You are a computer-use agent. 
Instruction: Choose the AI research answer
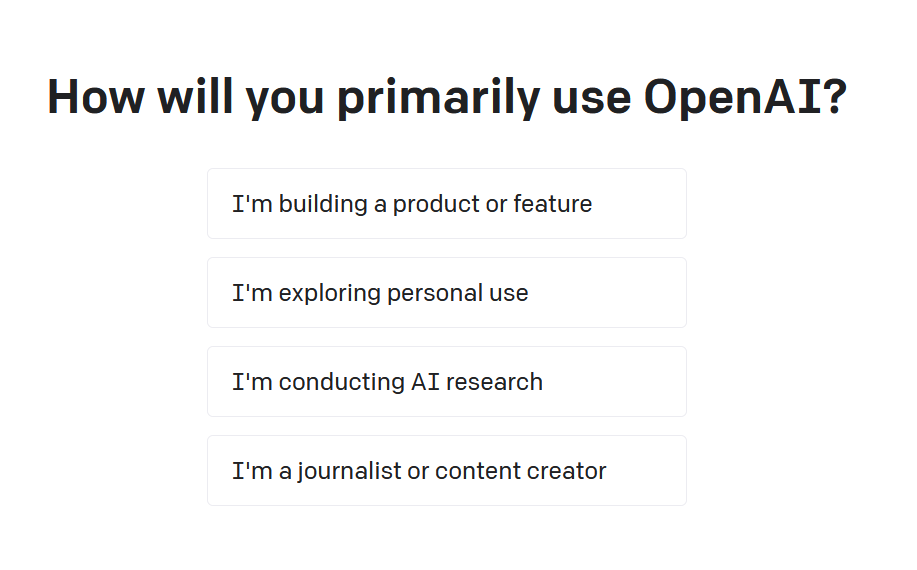tap(447, 381)
